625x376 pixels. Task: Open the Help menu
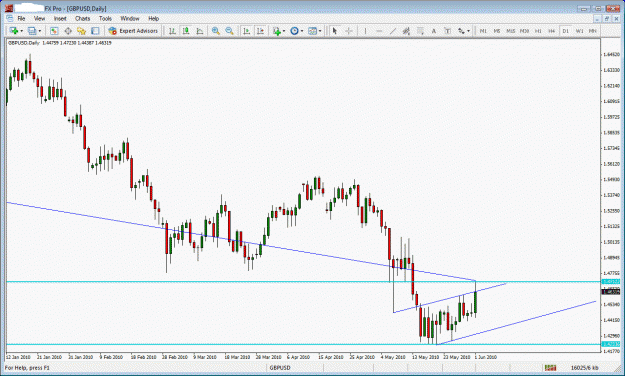pyautogui.click(x=153, y=18)
